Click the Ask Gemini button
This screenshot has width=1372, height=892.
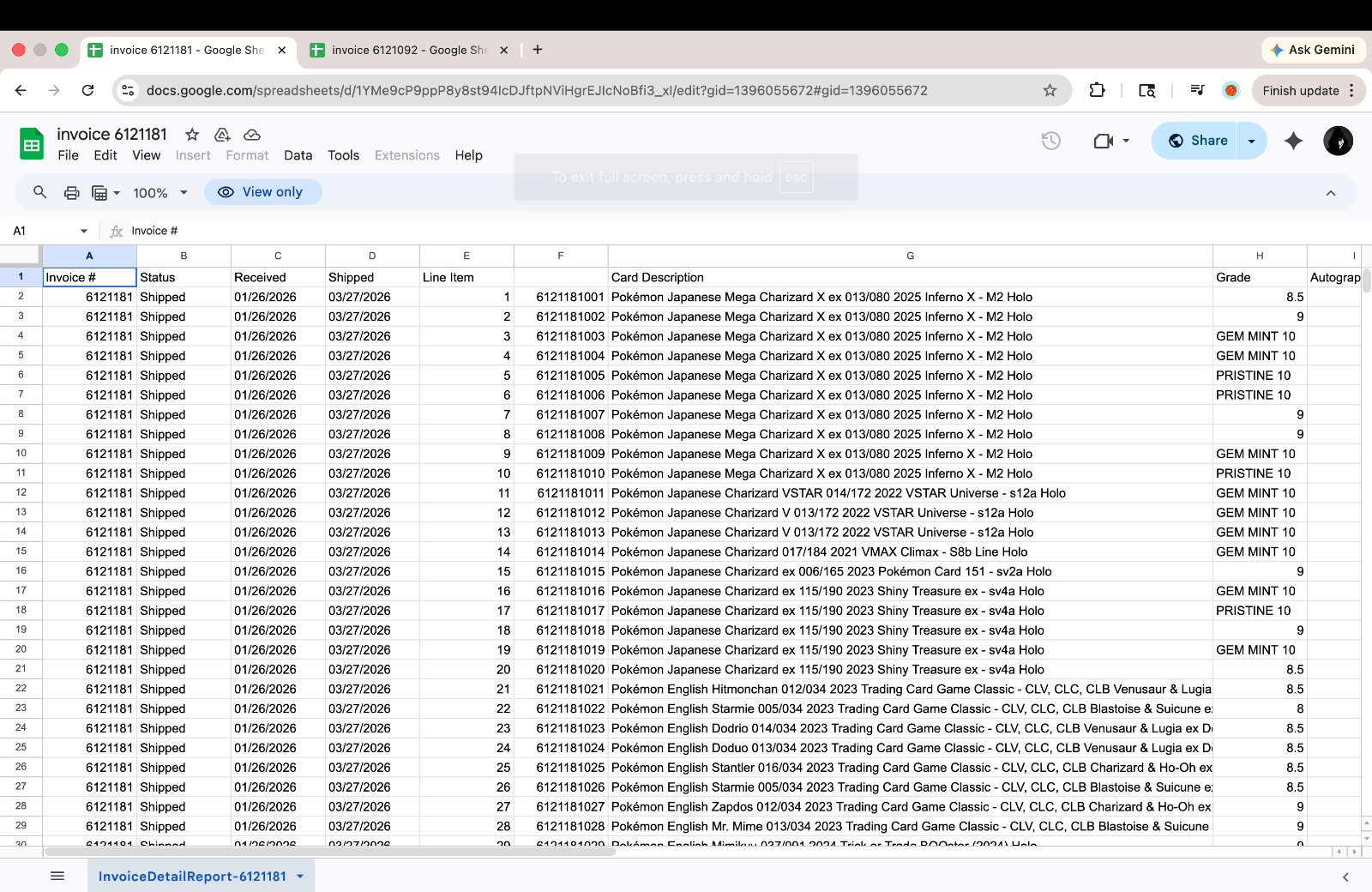point(1313,50)
